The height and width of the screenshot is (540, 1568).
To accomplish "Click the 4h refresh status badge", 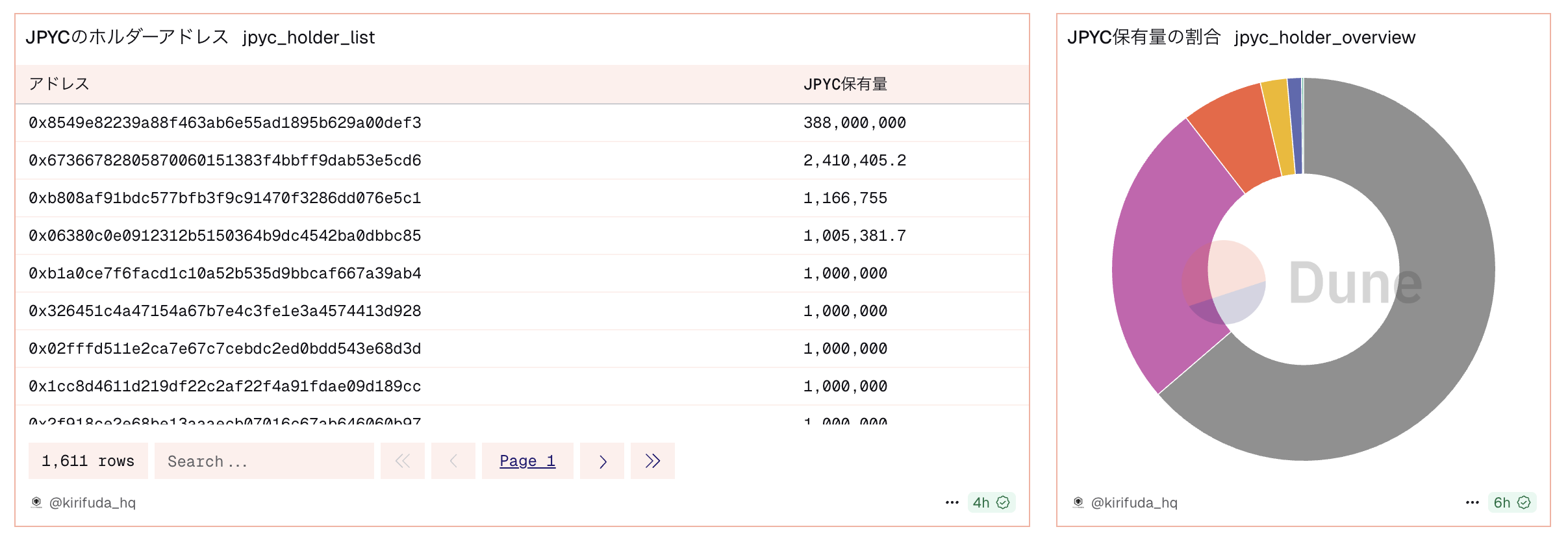I will point(991,502).
